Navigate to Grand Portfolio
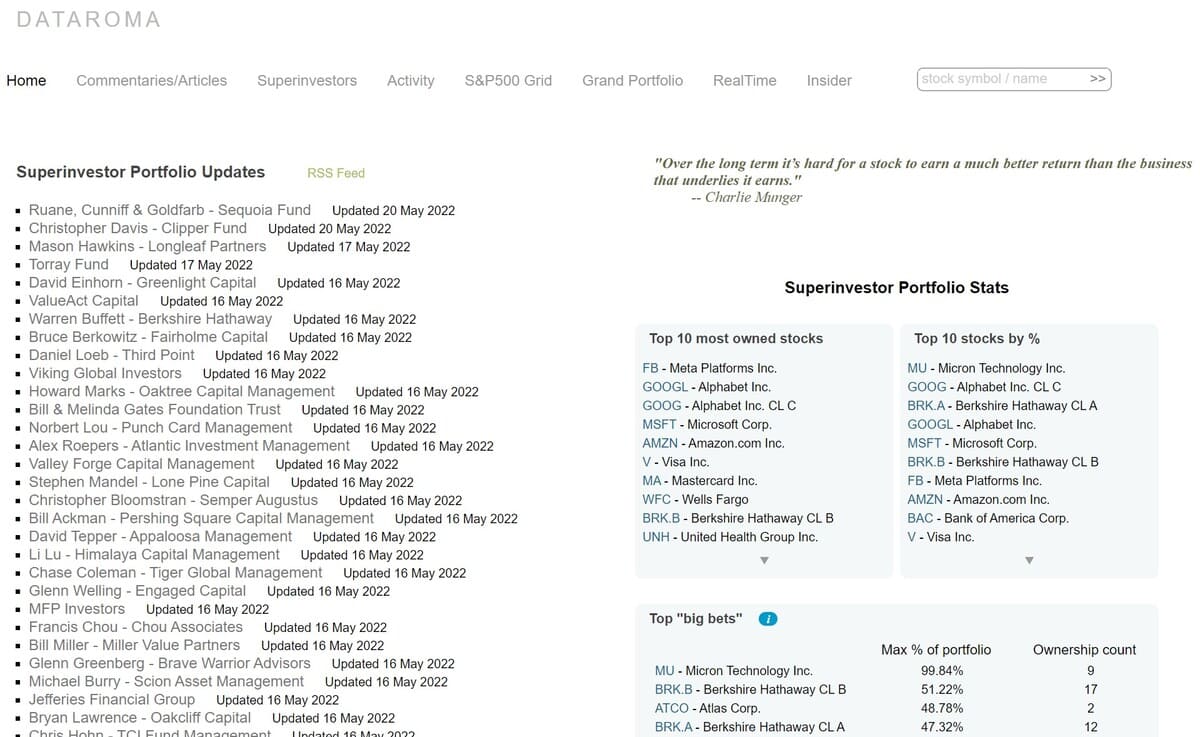1200x737 pixels. point(632,80)
